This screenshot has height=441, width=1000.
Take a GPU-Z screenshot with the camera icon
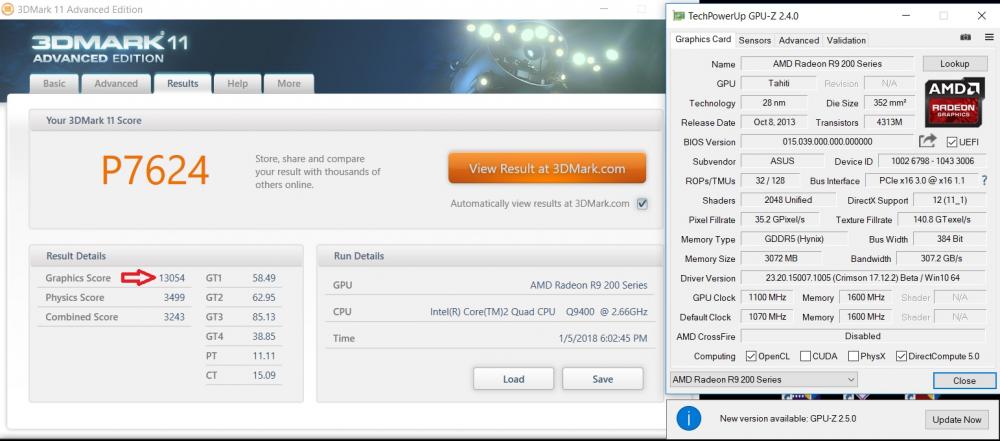tap(965, 37)
